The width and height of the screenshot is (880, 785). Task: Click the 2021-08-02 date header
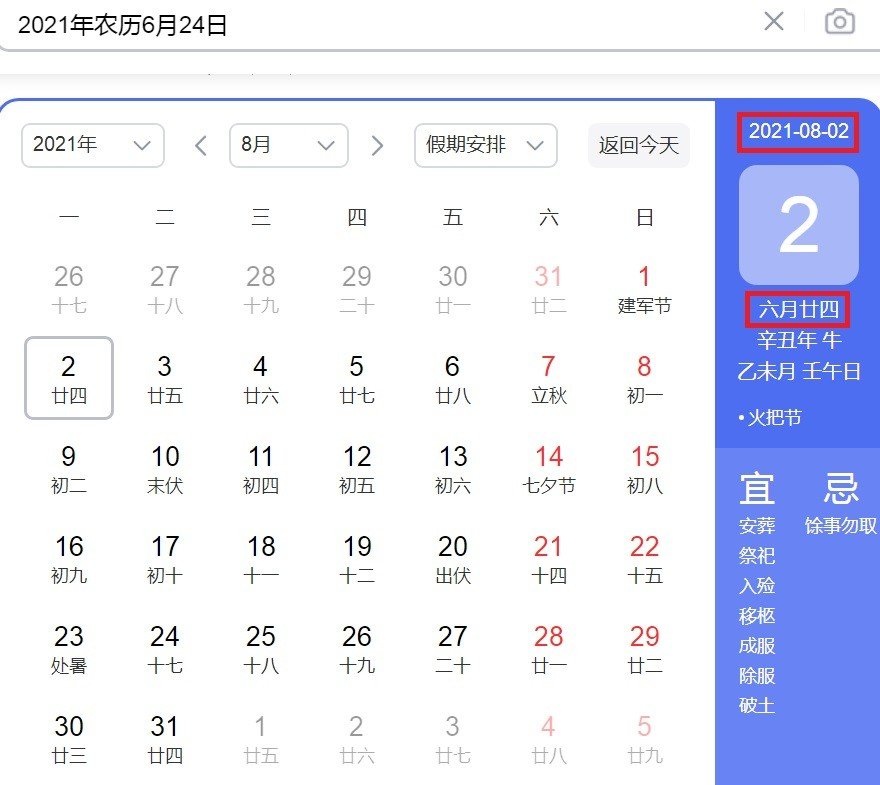click(798, 132)
